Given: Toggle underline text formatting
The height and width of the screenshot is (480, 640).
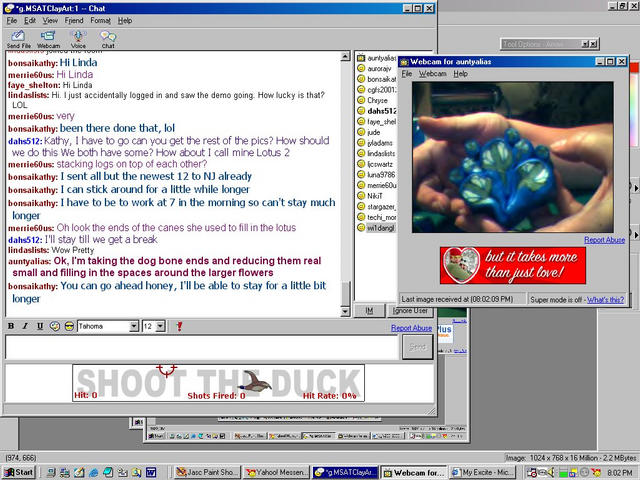Looking at the screenshot, I should [x=40, y=326].
